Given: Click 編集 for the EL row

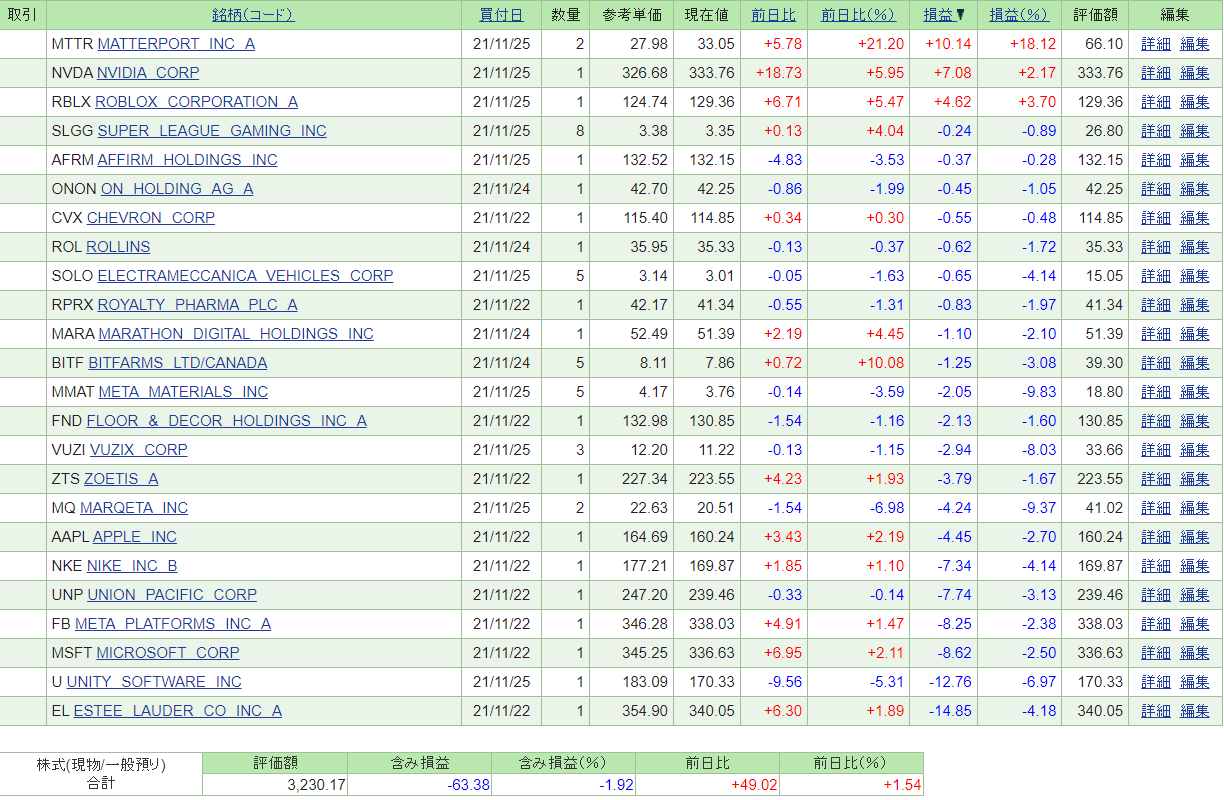Looking at the screenshot, I should click(1195, 711).
